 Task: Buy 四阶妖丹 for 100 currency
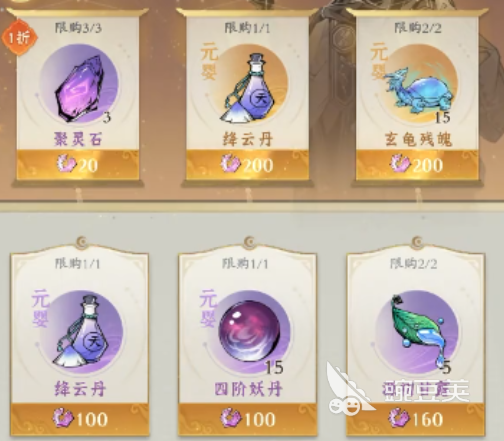247,419
